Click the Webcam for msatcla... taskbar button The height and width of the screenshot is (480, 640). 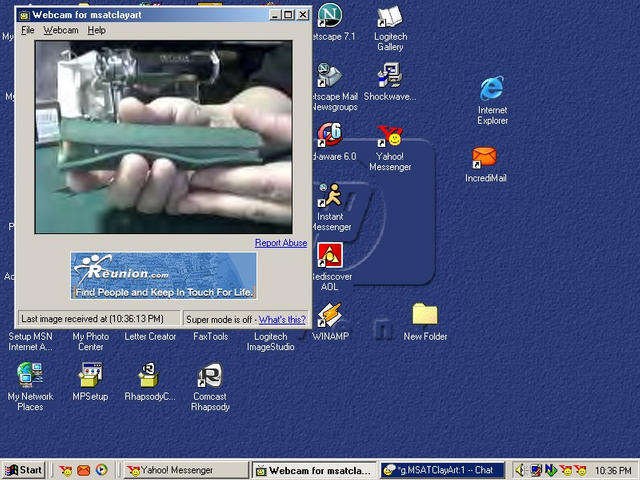click(315, 470)
